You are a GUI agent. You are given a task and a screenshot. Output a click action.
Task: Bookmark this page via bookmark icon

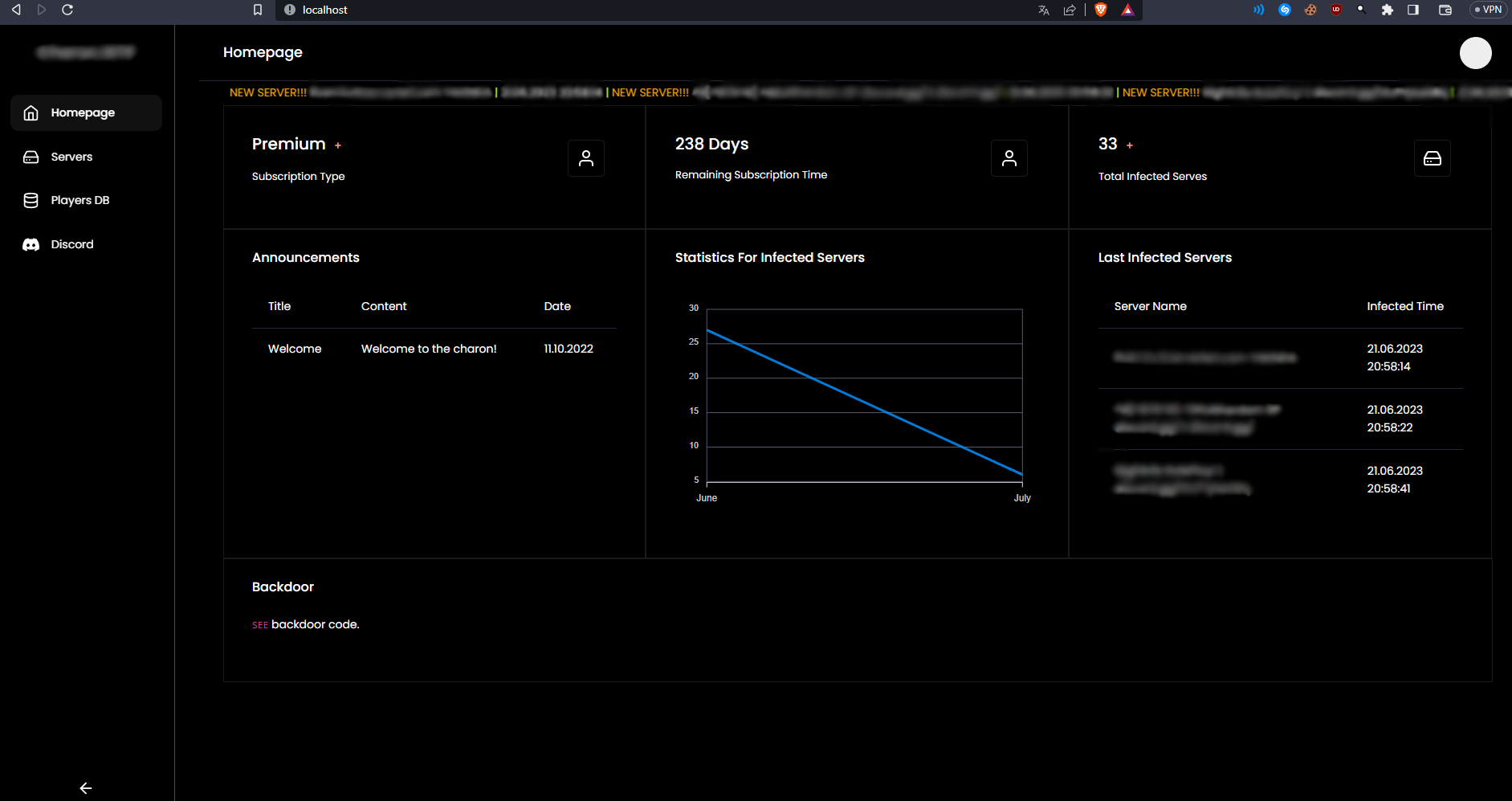[258, 10]
